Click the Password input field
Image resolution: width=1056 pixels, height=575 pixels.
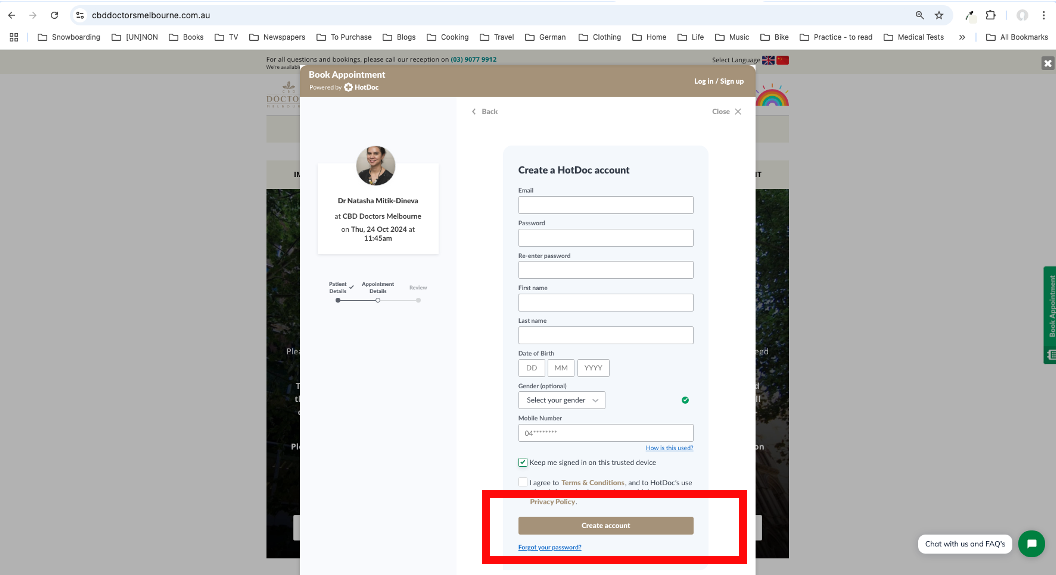coord(605,238)
